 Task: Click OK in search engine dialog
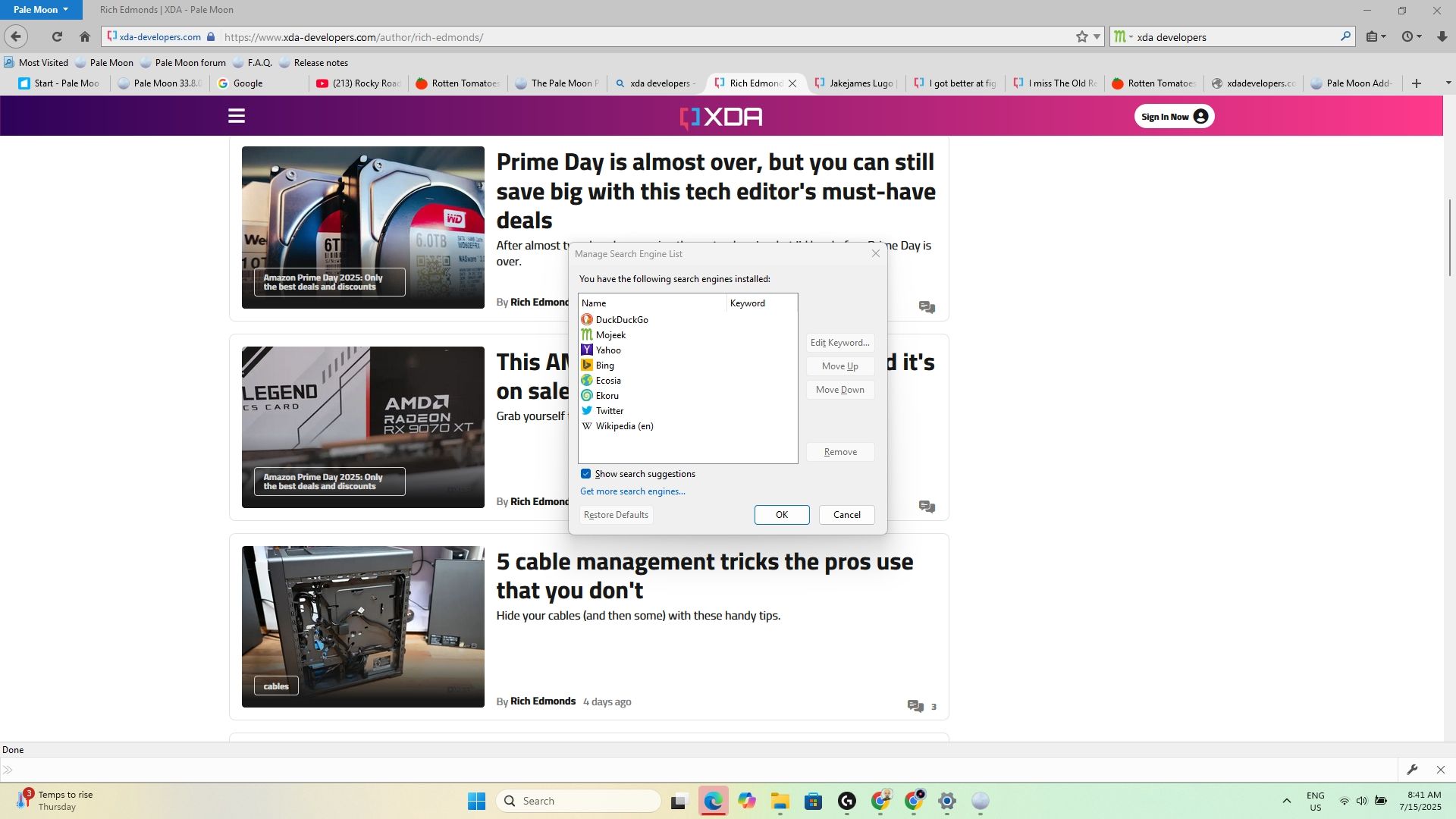[782, 515]
